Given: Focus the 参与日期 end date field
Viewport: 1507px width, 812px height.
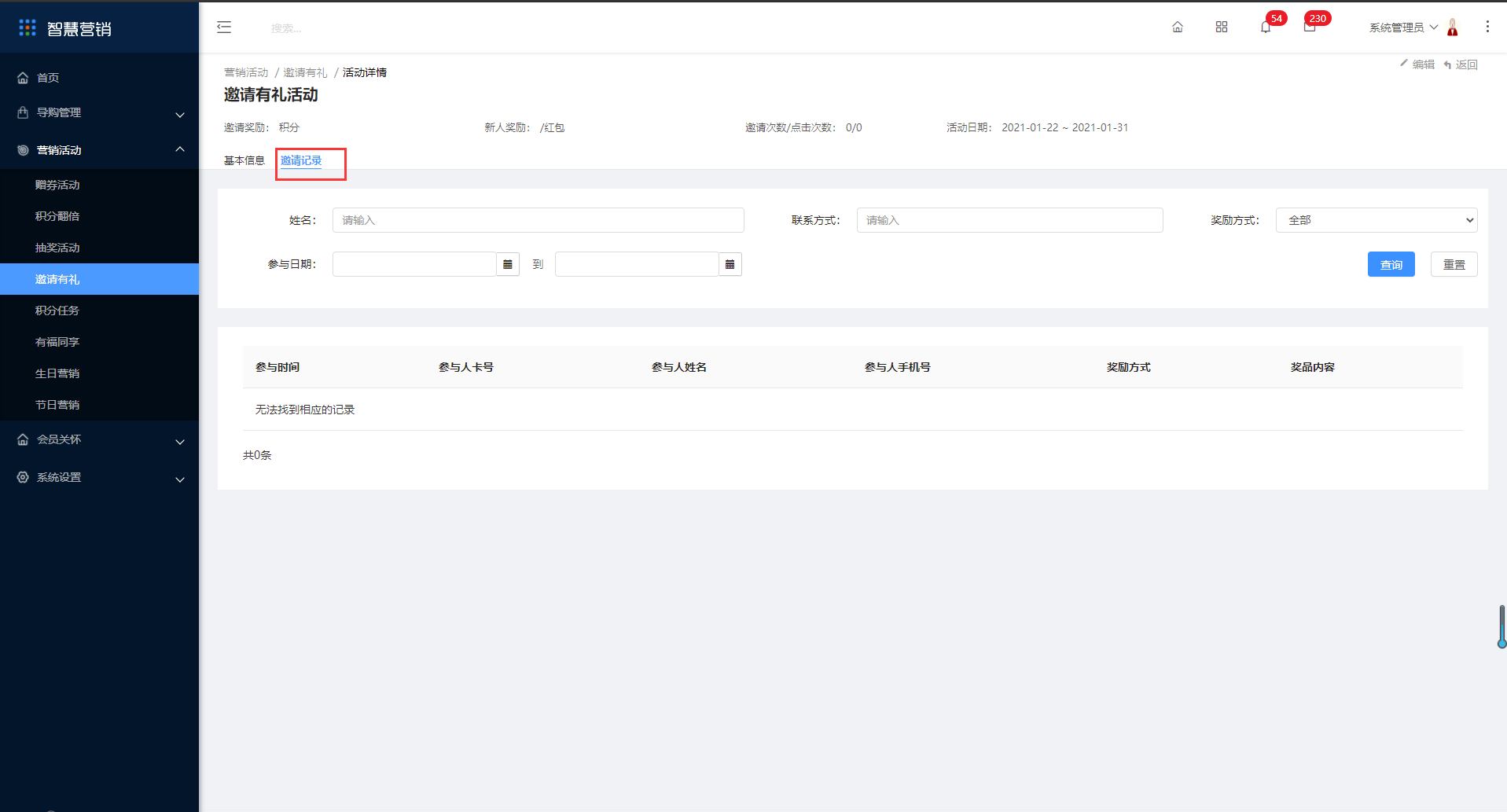Looking at the screenshot, I should coord(637,264).
